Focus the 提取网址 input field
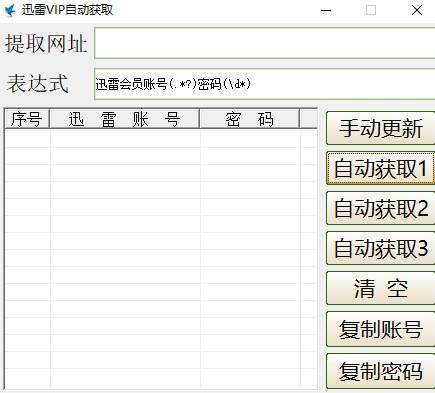This screenshot has width=435, height=393. coord(265,43)
